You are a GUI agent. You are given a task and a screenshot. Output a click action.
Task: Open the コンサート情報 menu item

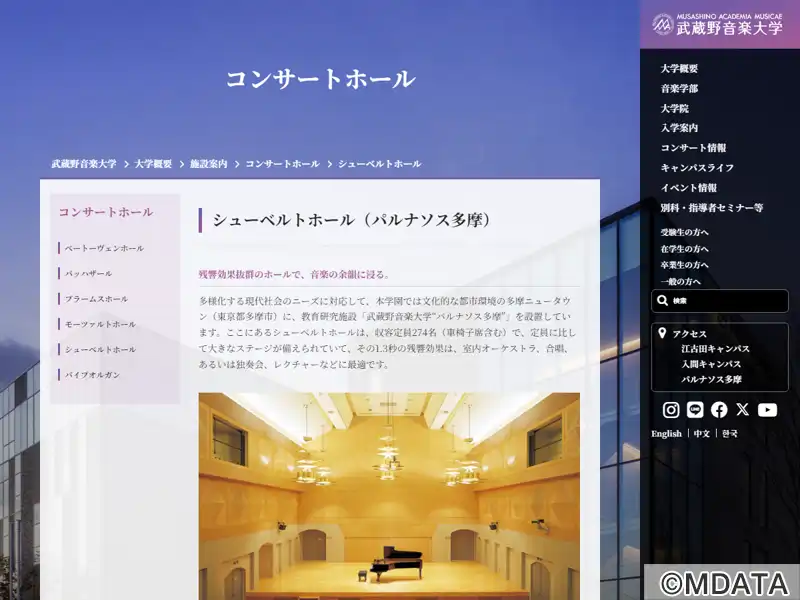click(x=693, y=148)
